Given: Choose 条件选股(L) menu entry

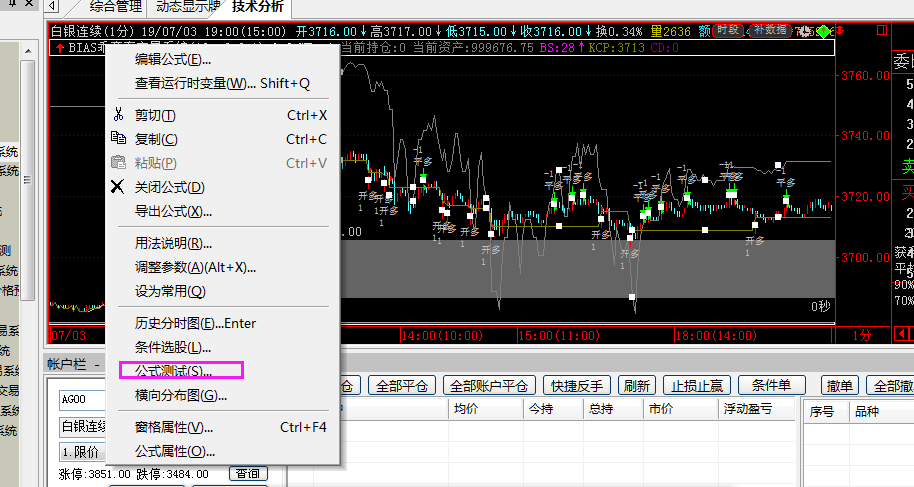Looking at the screenshot, I should click(x=223, y=347).
